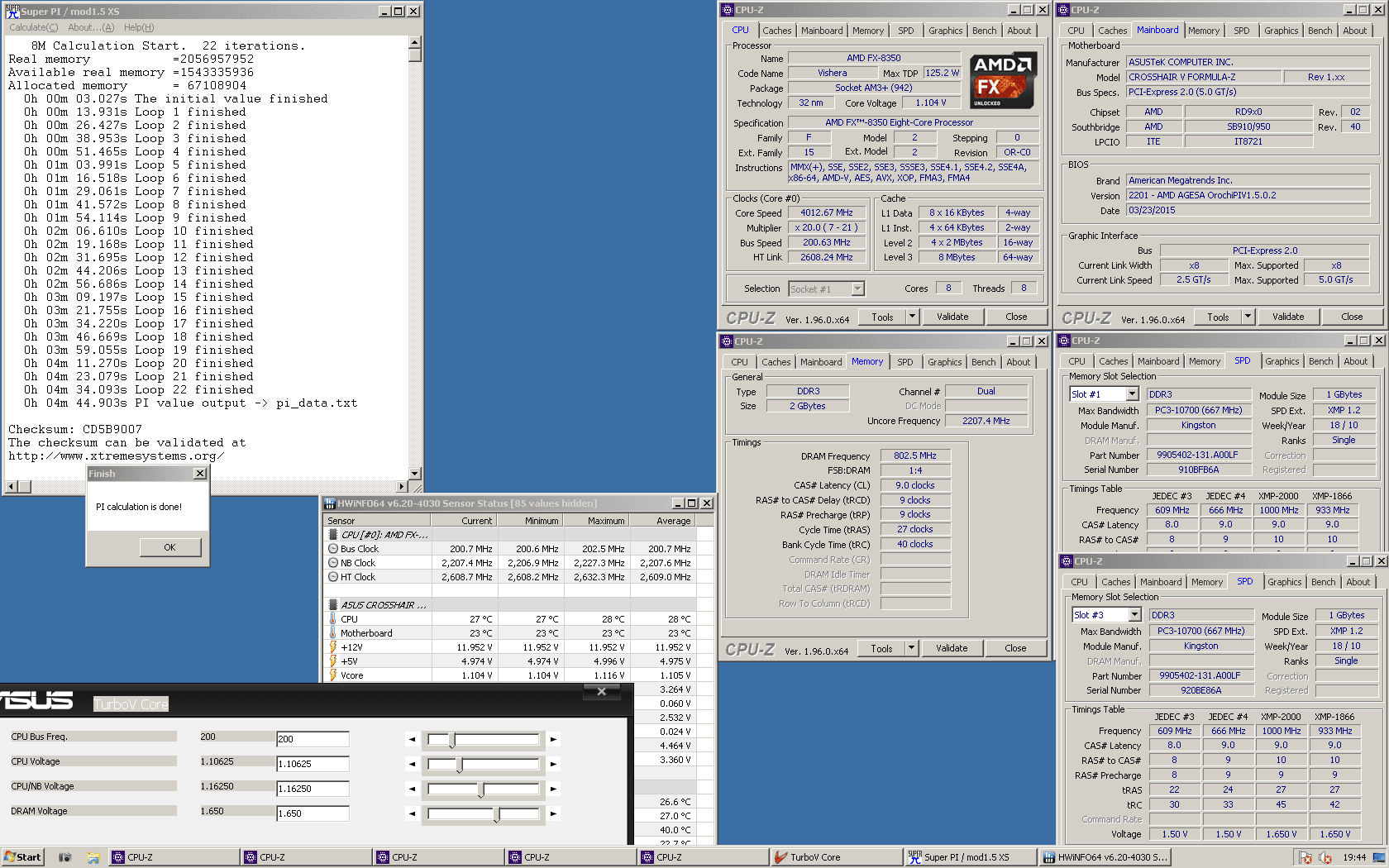Click the DRAM Voltage 1.650 input field
The height and width of the screenshot is (868, 1389).
pos(313,813)
